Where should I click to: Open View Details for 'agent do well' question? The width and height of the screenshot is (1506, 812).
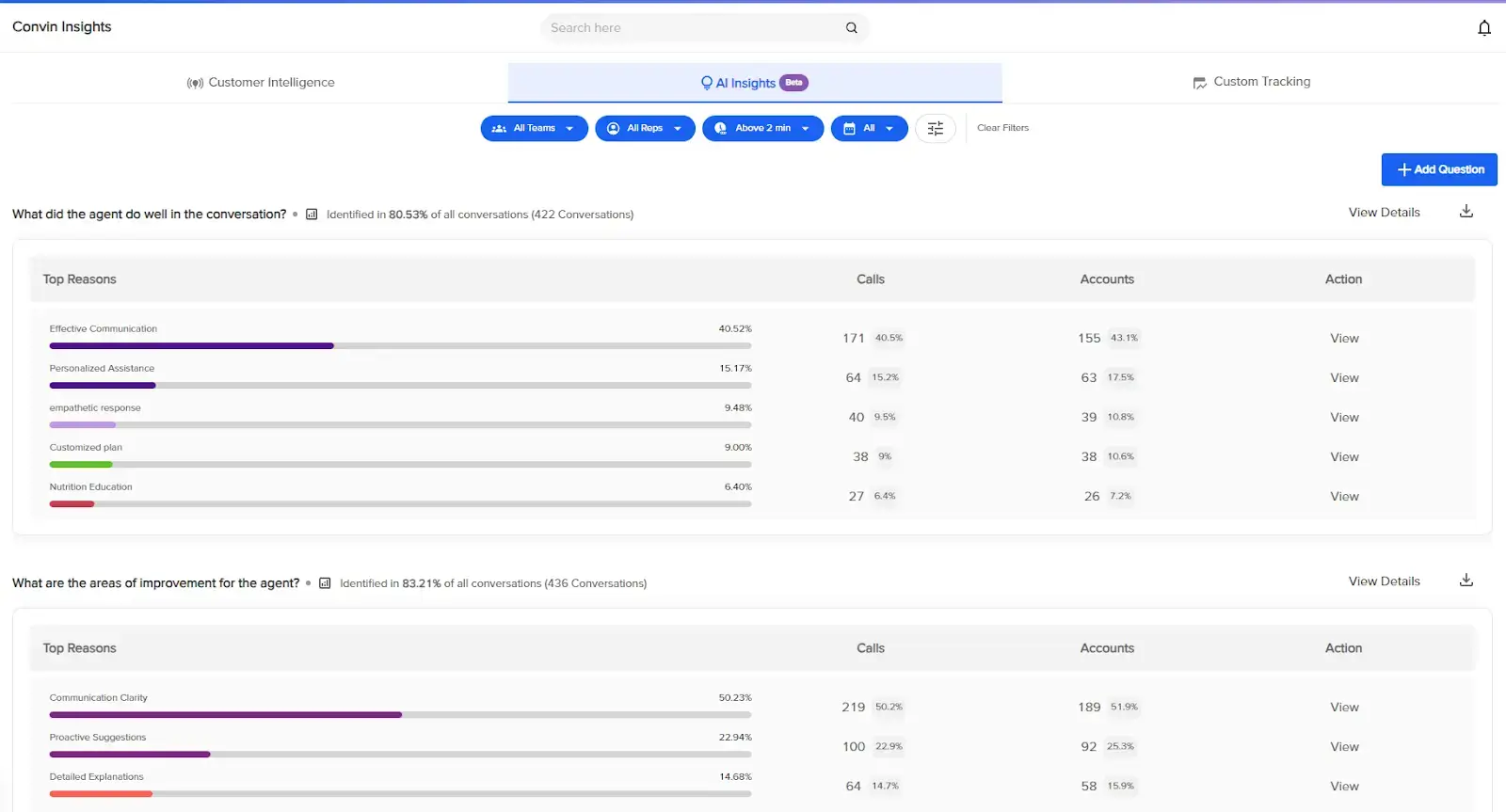pyautogui.click(x=1384, y=213)
